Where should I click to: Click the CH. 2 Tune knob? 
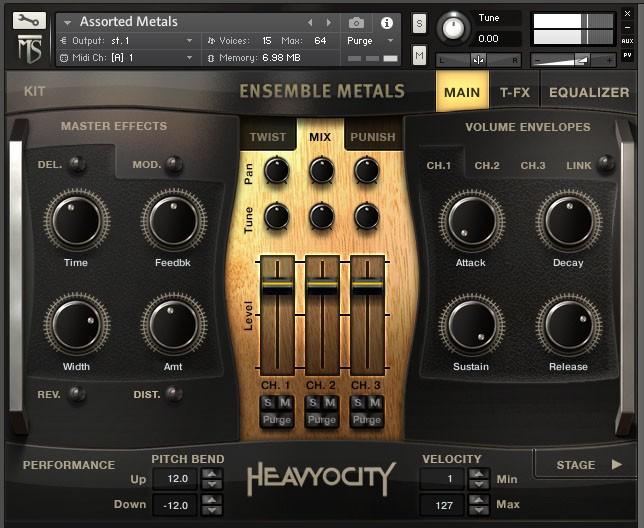click(x=322, y=216)
